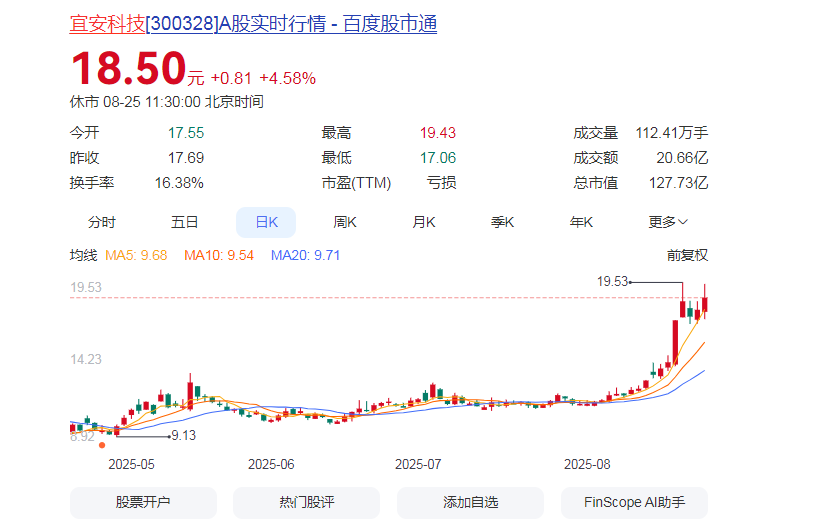Click the 热门股评 button
Image resolution: width=814 pixels, height=522 pixels.
point(306,502)
